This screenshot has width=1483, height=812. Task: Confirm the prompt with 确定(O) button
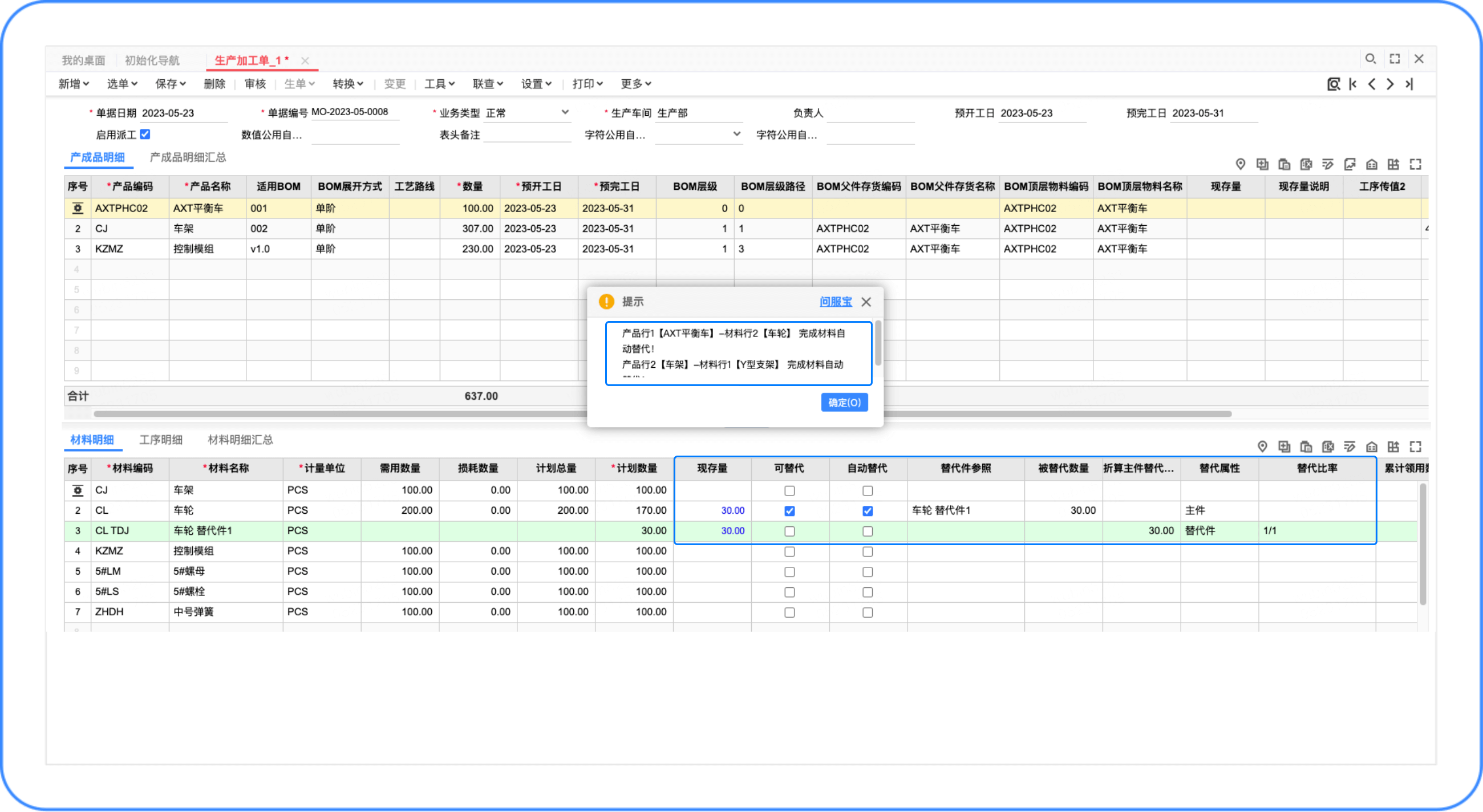pyautogui.click(x=844, y=402)
